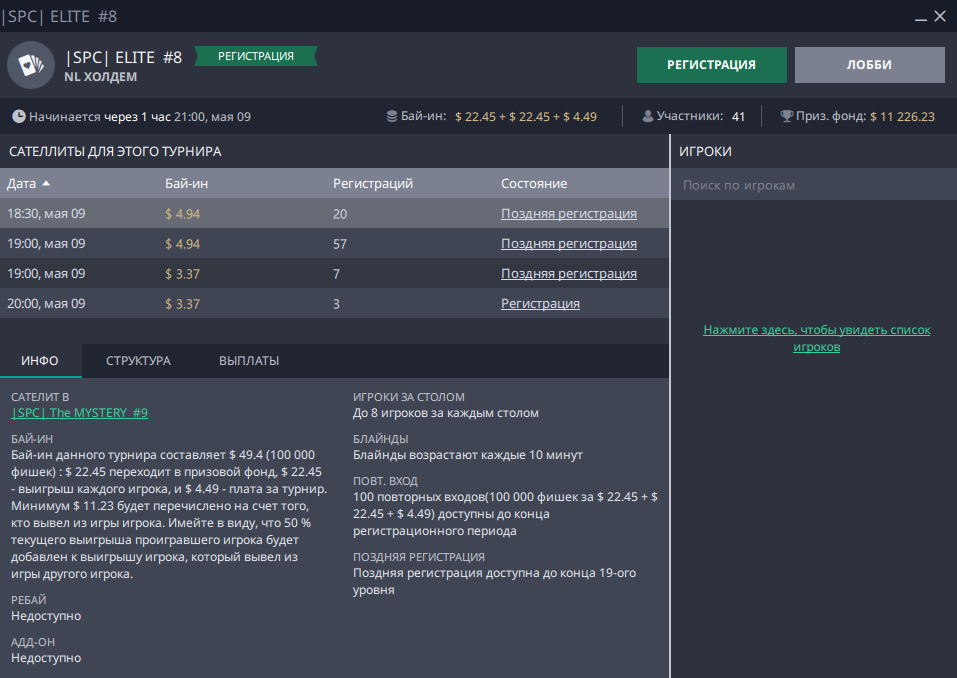Image resolution: width=957 pixels, height=678 pixels.
Task: Sort satellites by Регистраций column header
Action: point(373,184)
